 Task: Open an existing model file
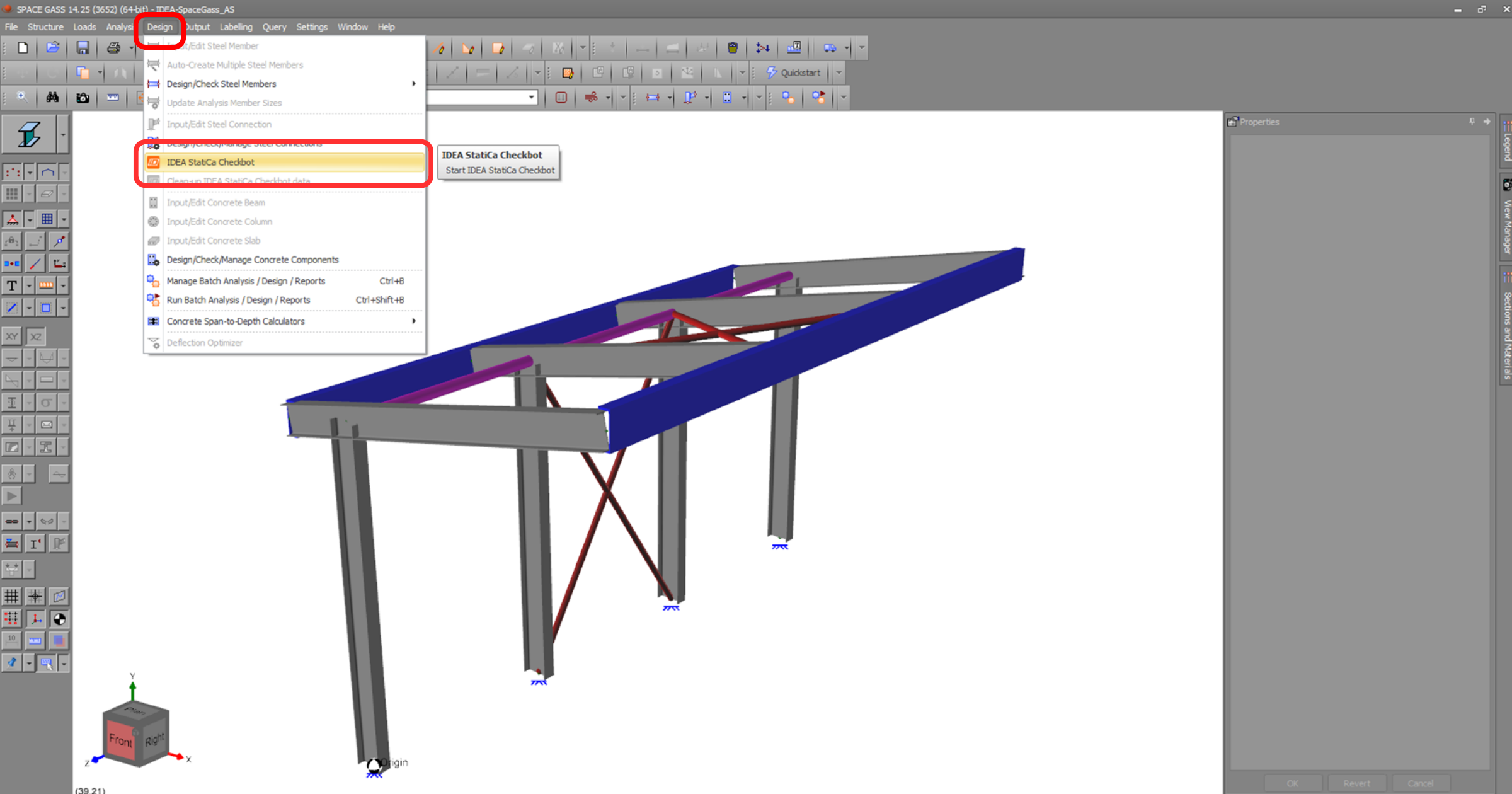tap(52, 47)
